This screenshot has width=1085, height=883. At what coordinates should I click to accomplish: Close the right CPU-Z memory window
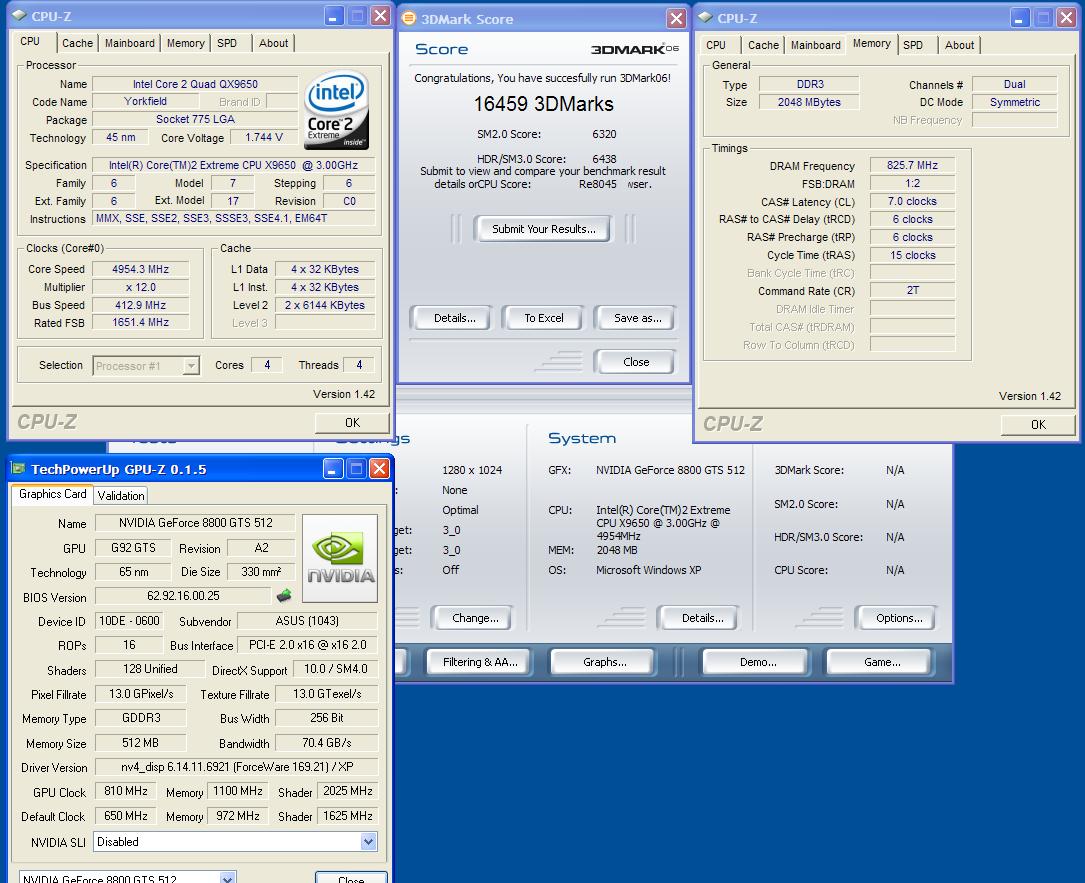coord(1066,17)
